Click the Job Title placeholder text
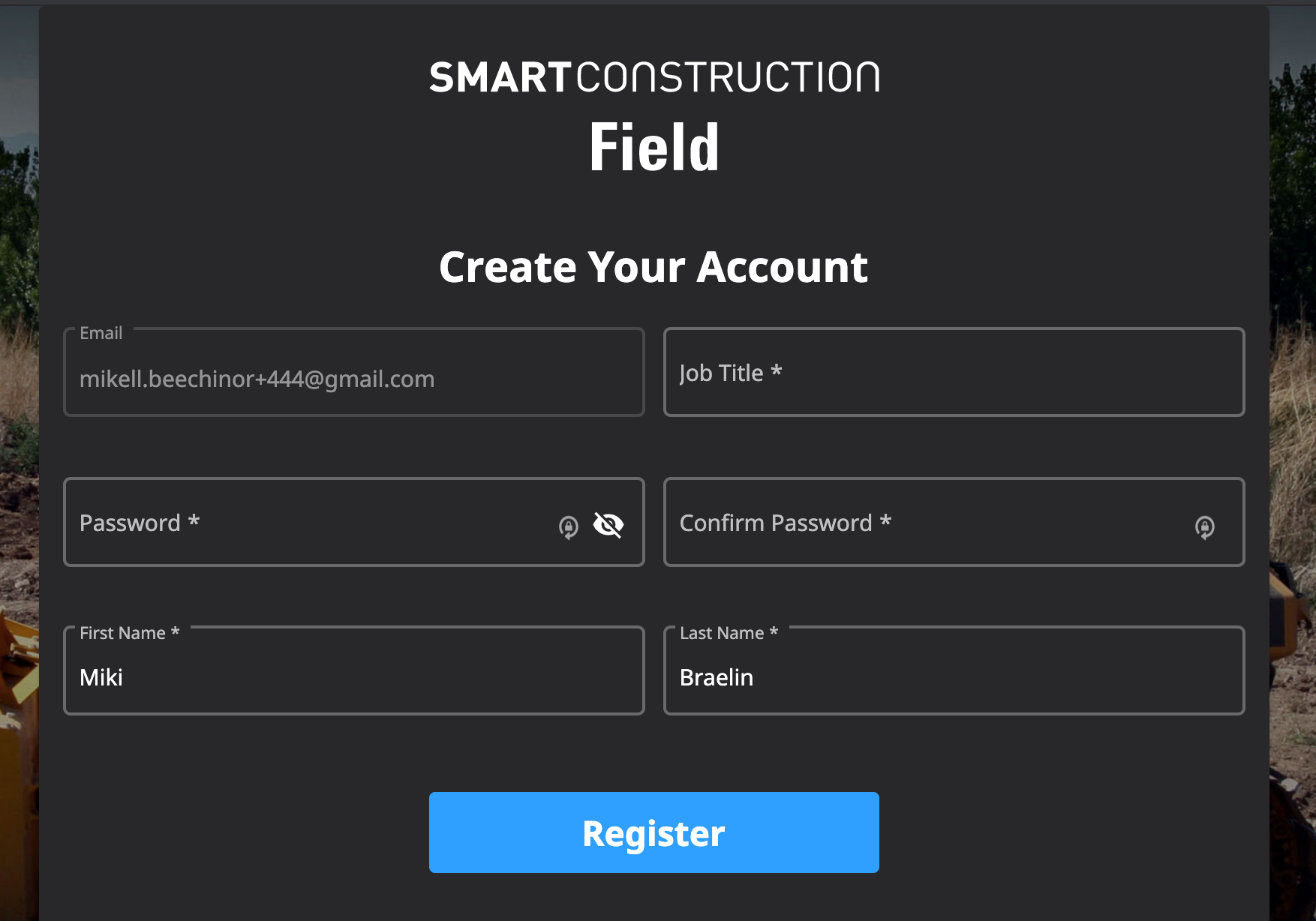This screenshot has height=921, width=1316. click(731, 373)
